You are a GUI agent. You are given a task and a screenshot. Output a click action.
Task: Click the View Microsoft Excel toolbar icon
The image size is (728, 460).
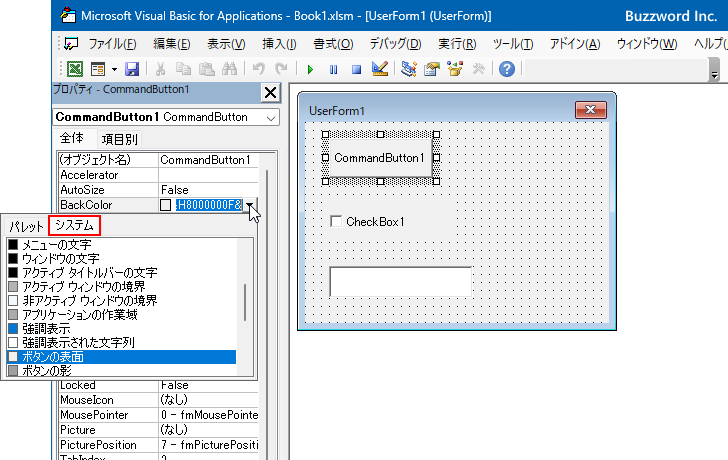[x=75, y=69]
